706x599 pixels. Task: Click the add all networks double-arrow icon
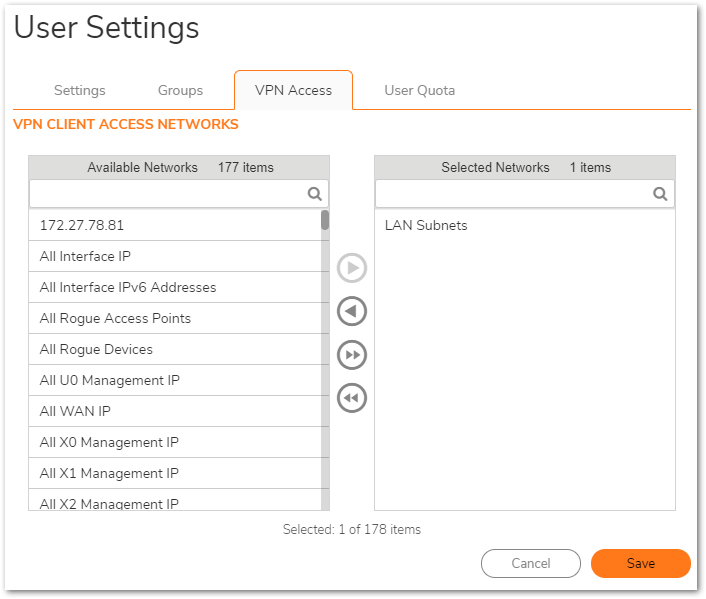[352, 355]
